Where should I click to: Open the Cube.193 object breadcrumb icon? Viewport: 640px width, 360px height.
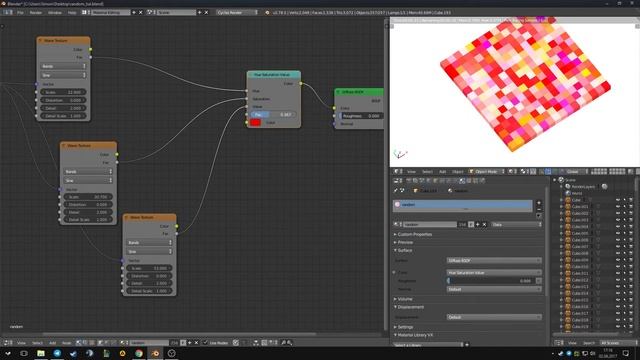(x=416, y=191)
